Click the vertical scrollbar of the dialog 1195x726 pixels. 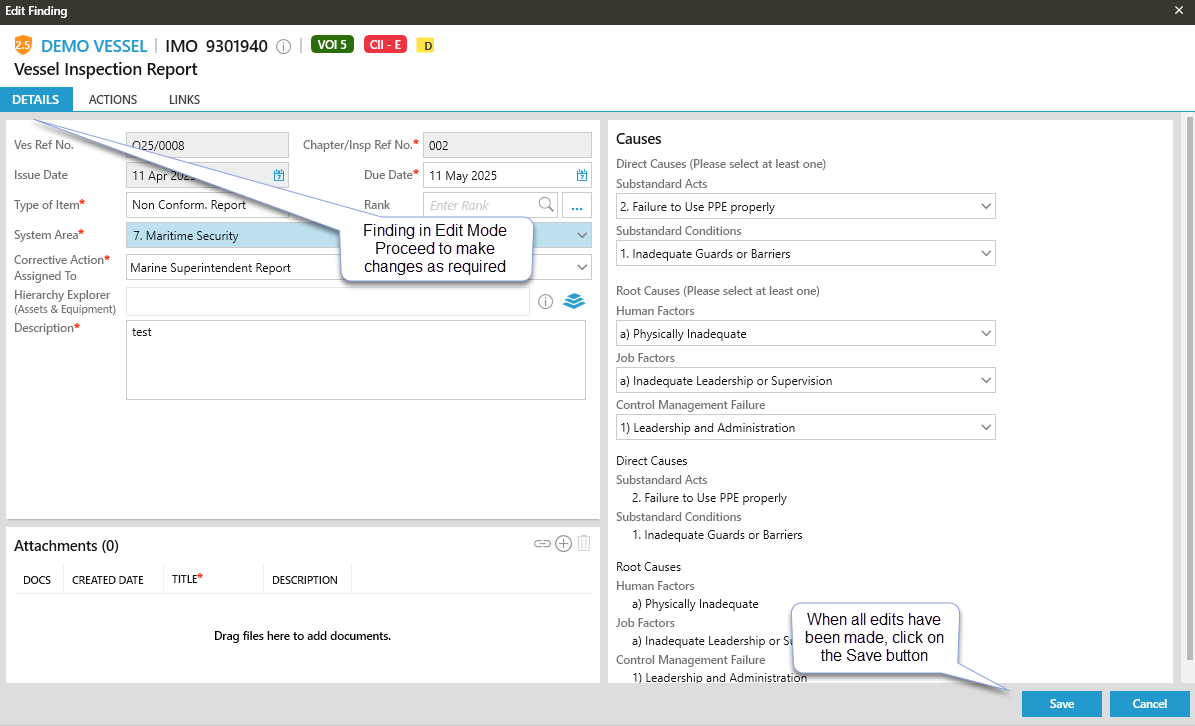point(1188,389)
